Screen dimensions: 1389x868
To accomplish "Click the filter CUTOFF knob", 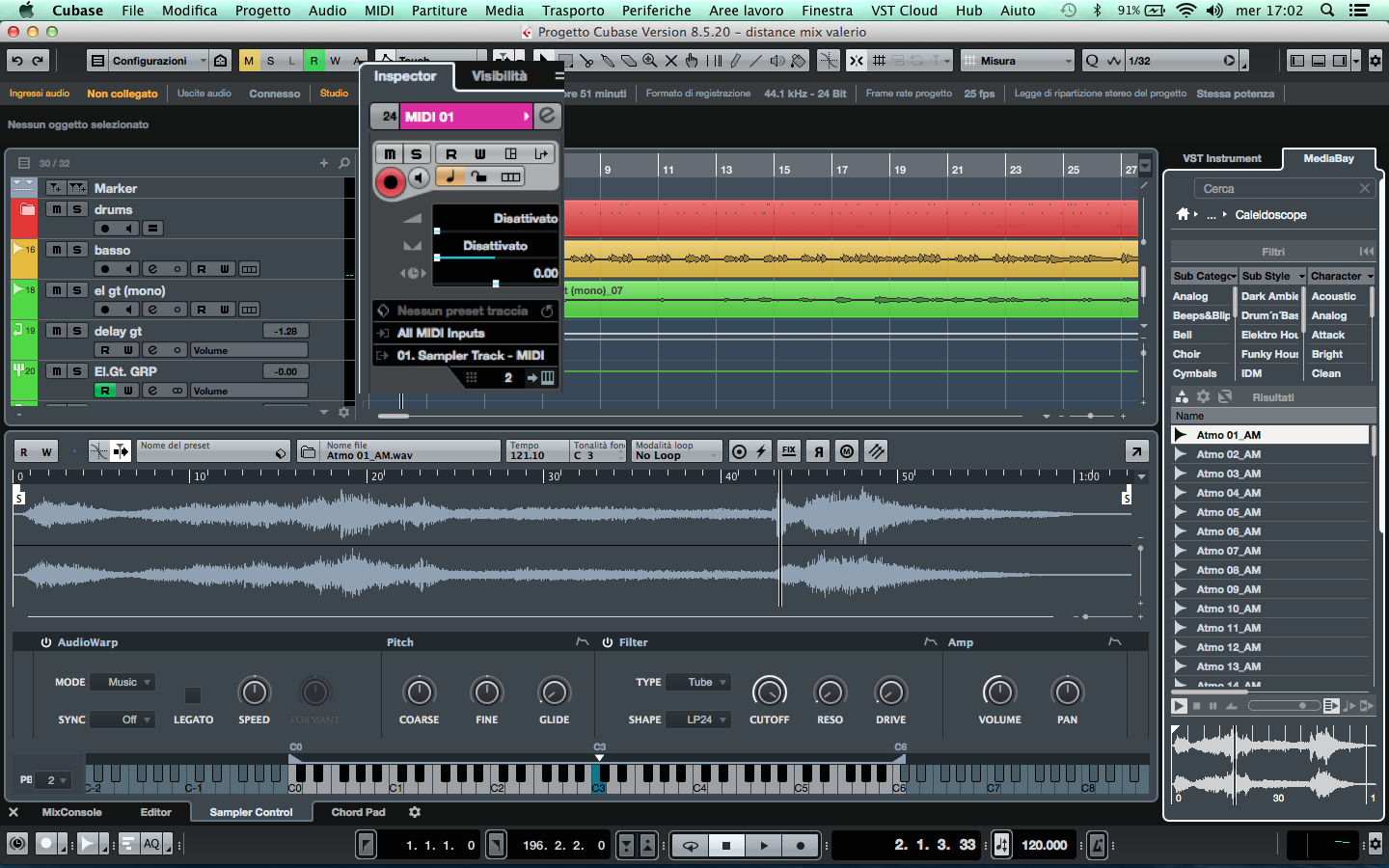I will (x=769, y=692).
